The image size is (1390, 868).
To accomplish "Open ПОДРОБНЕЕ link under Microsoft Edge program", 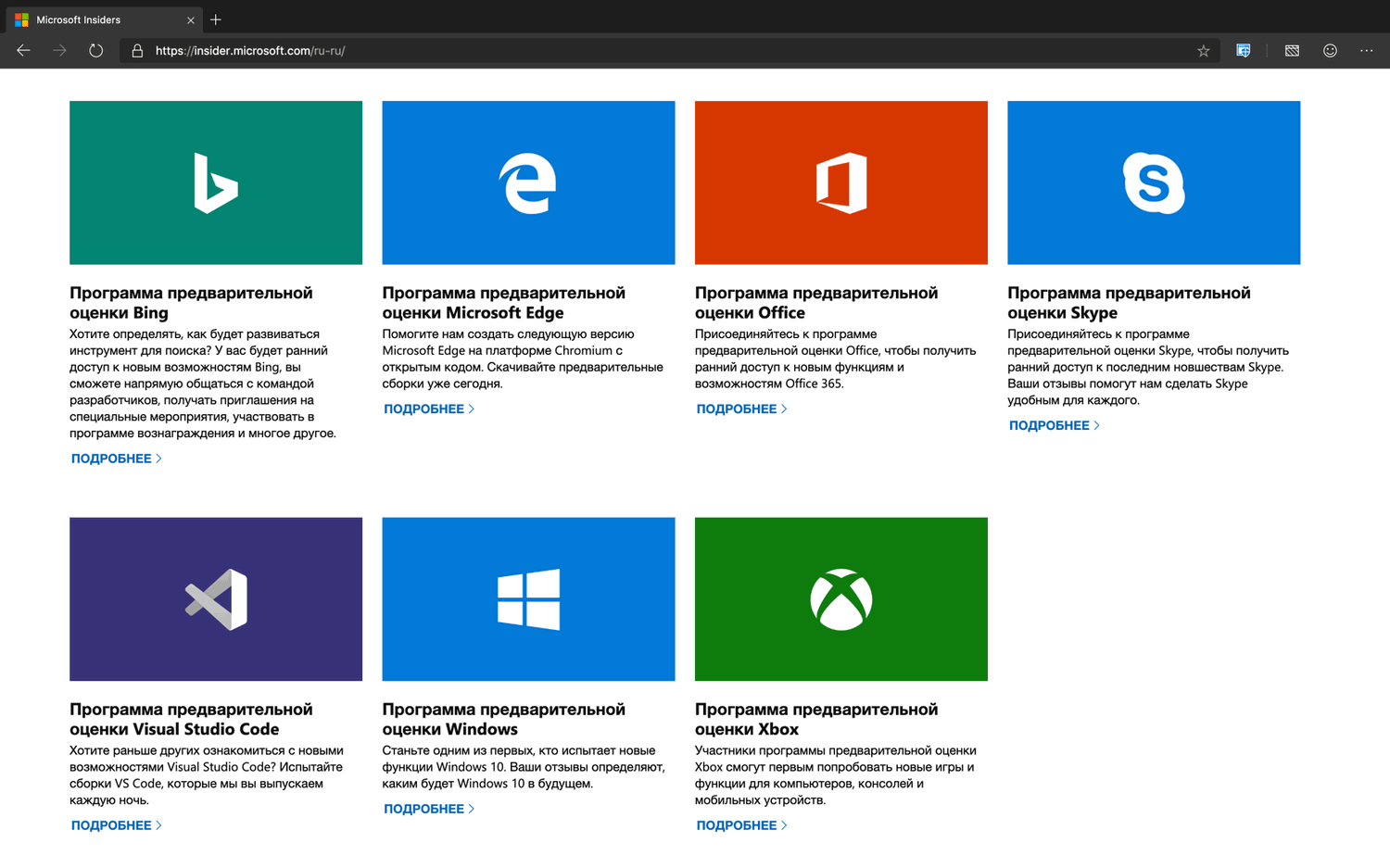I will (x=429, y=409).
